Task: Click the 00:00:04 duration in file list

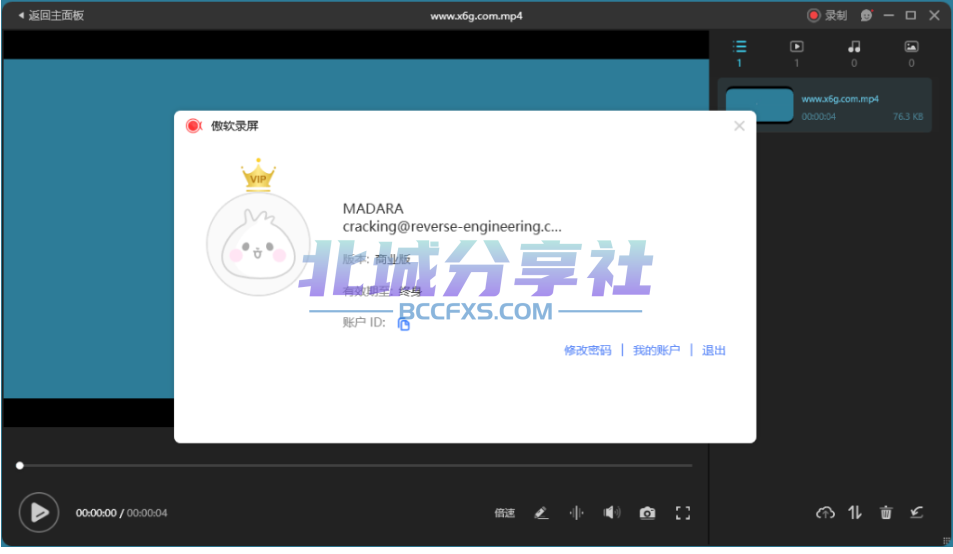Action: (818, 117)
